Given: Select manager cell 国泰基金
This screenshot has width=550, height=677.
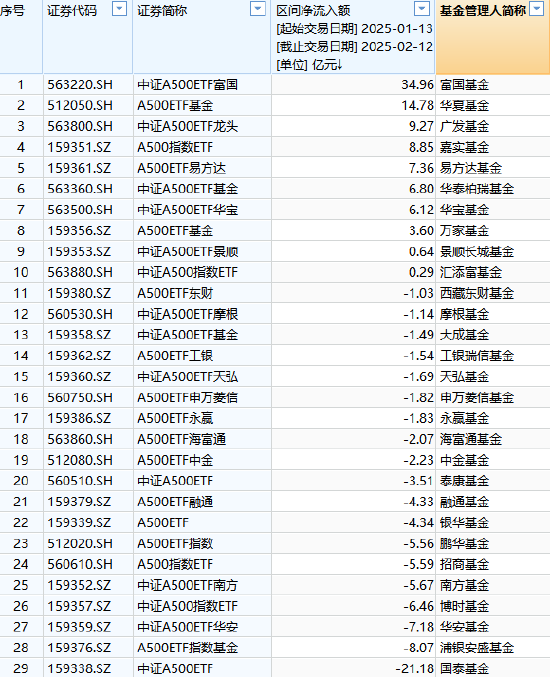Looking at the screenshot, I should 493,668.
